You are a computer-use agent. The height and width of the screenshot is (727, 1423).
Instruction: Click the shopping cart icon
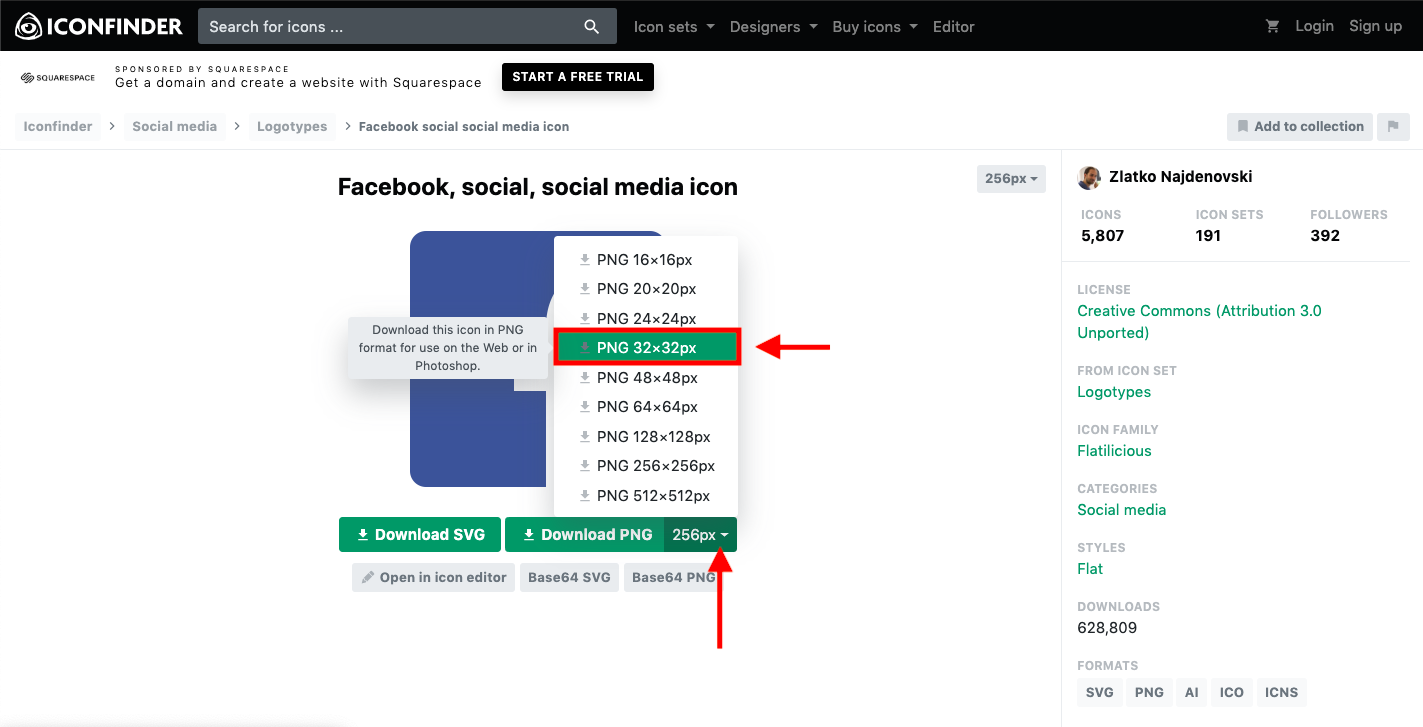(x=1272, y=25)
